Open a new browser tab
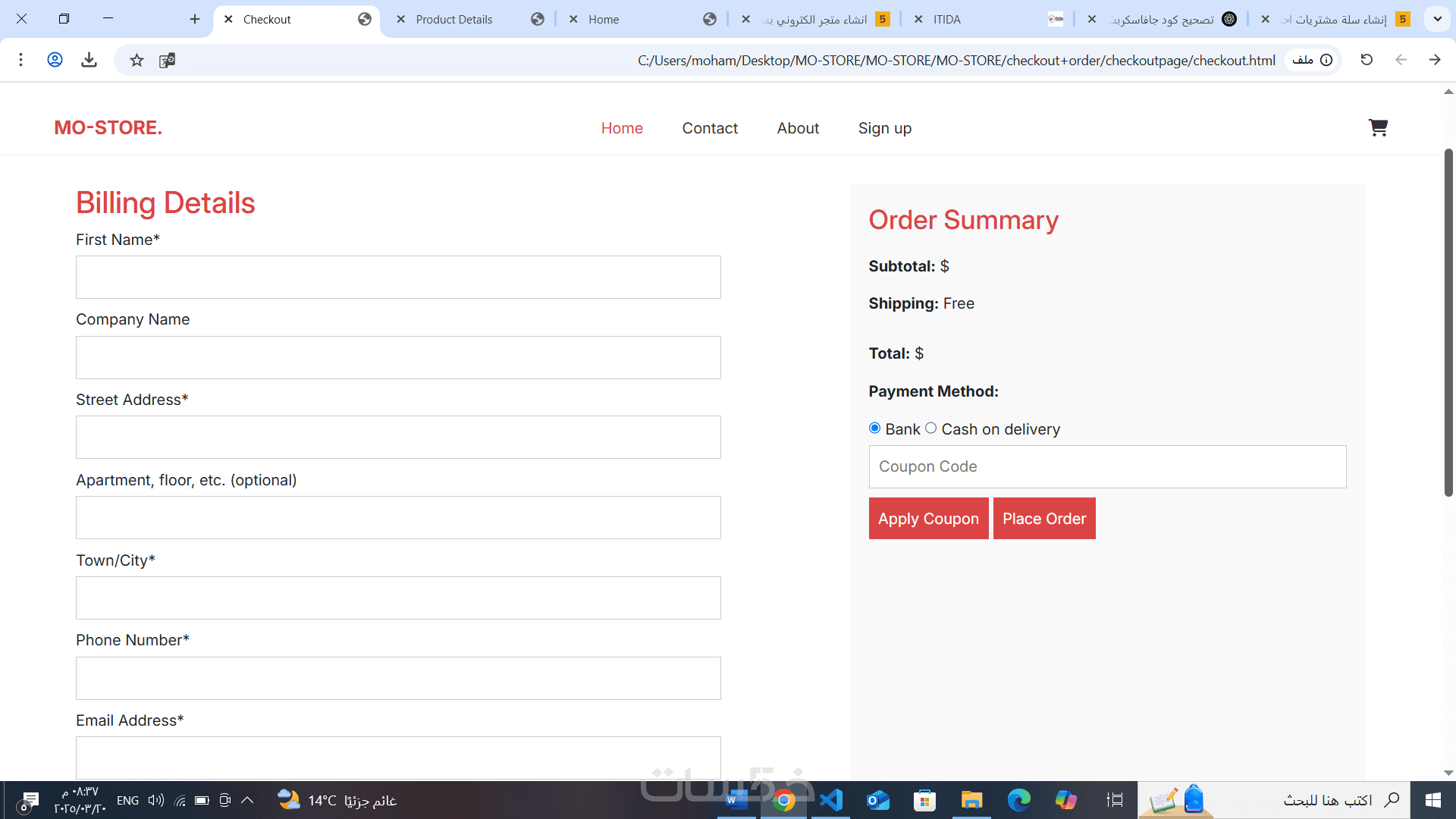Screen dimensions: 1456x819 pyautogui.click(x=195, y=19)
